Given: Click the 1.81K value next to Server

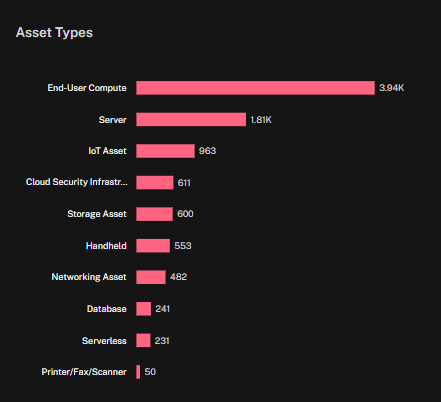Looking at the screenshot, I should click(x=261, y=120).
